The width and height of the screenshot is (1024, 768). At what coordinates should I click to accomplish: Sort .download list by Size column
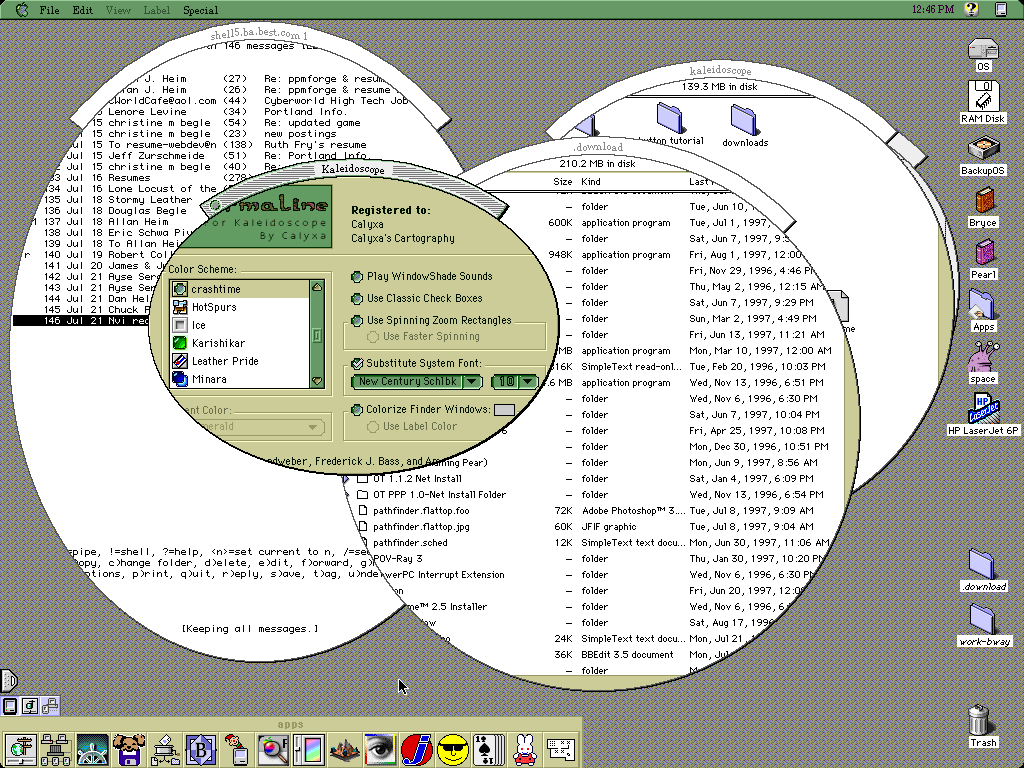[x=562, y=182]
